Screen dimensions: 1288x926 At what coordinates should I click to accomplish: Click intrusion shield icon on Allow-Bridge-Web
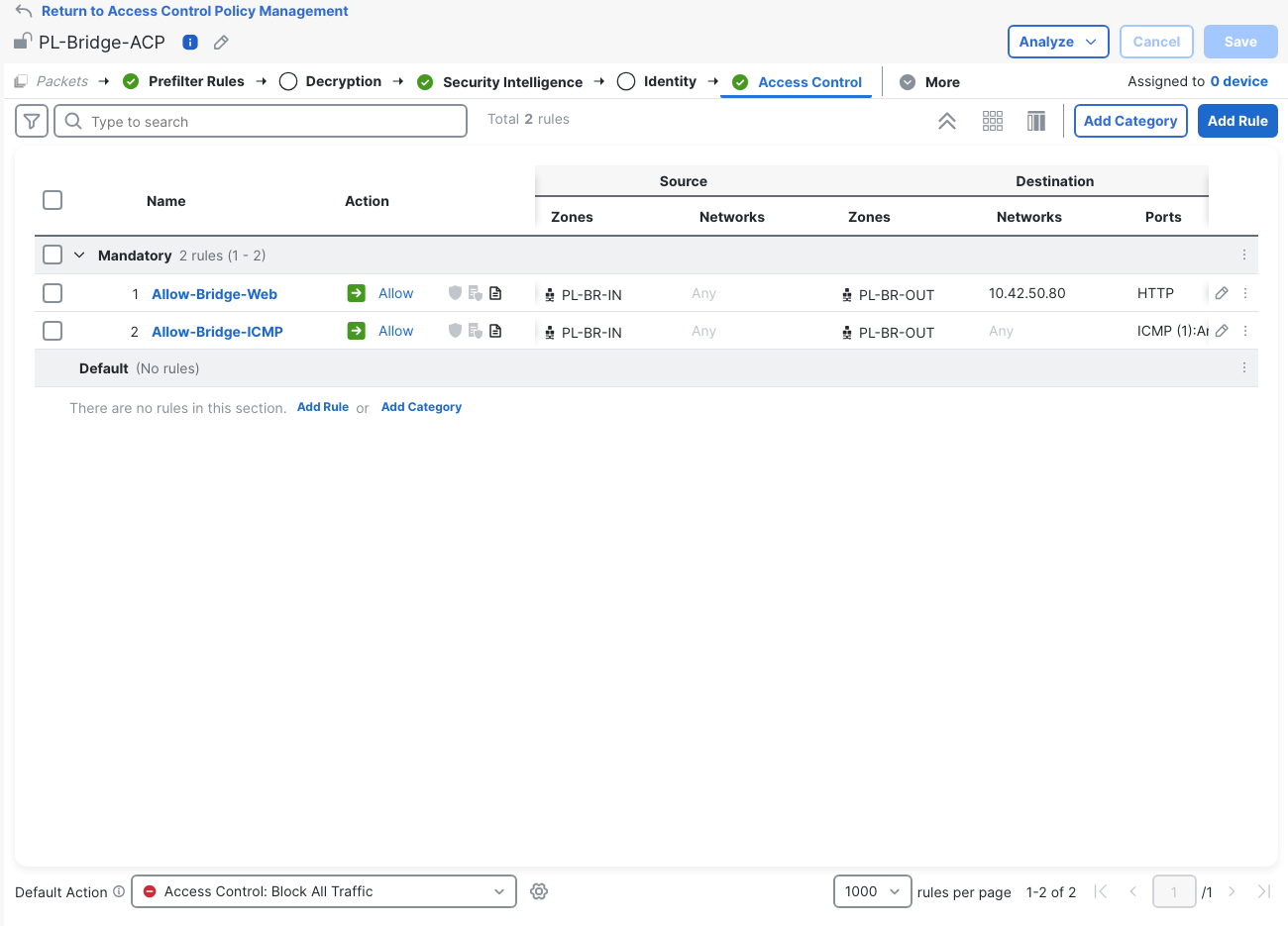(x=455, y=293)
